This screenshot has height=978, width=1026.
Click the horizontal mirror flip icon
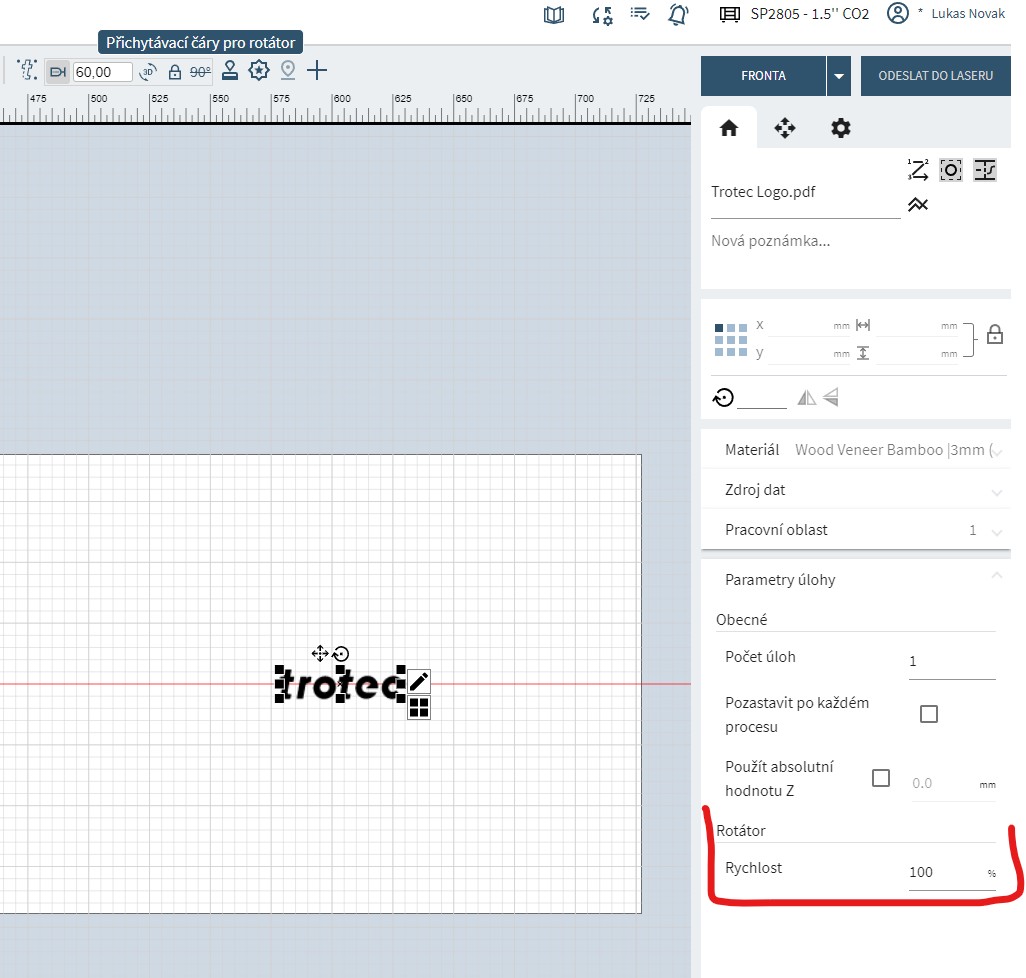point(807,398)
